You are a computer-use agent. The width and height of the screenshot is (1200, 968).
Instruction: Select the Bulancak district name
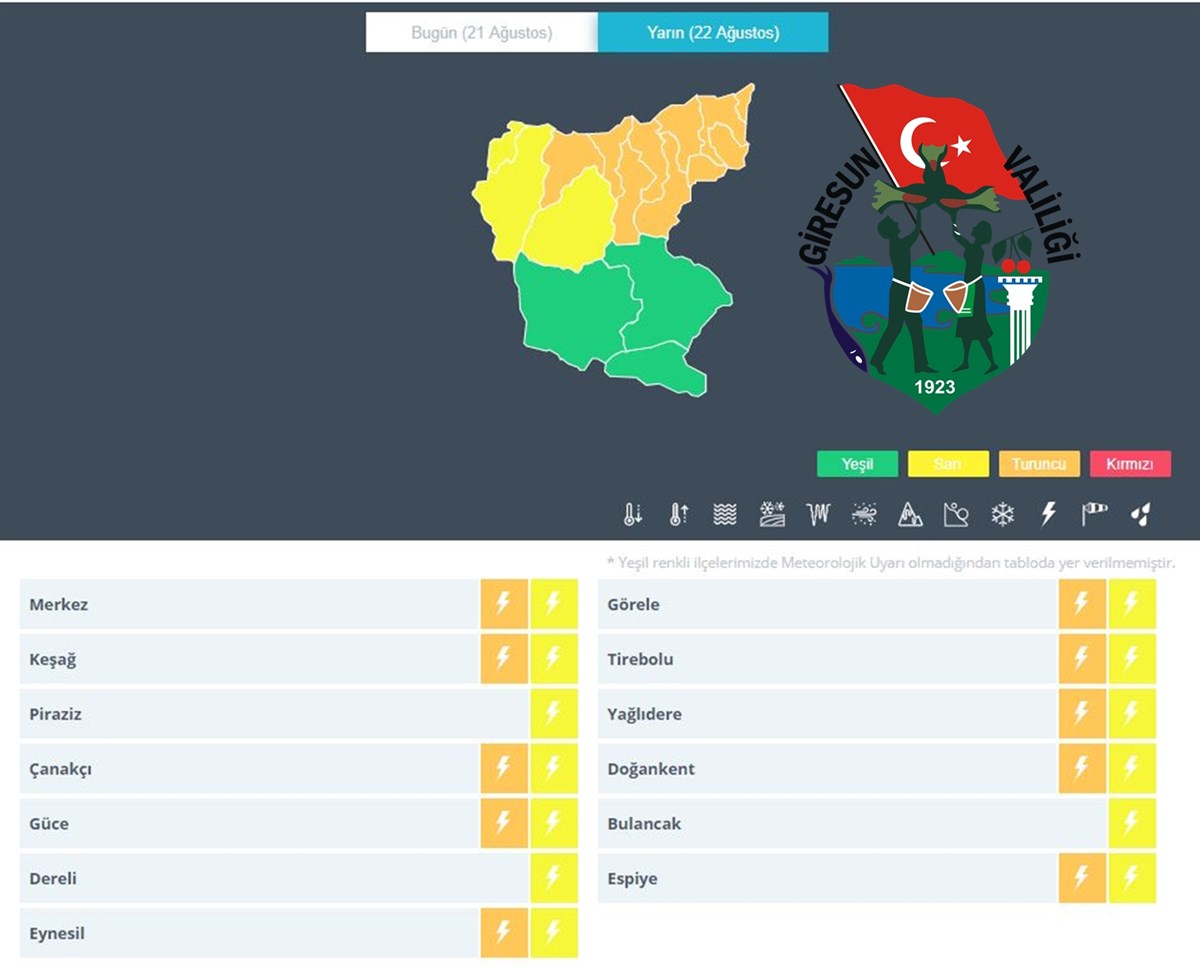[x=645, y=825]
